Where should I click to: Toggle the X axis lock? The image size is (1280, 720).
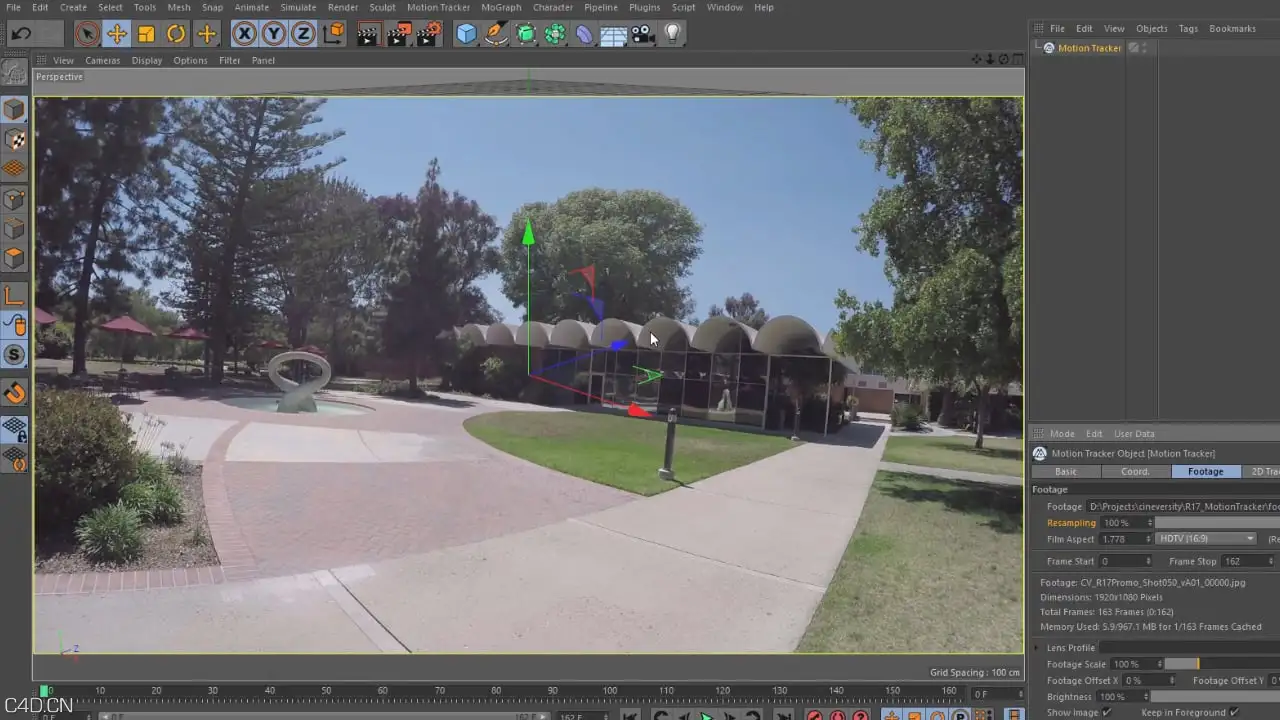point(244,34)
